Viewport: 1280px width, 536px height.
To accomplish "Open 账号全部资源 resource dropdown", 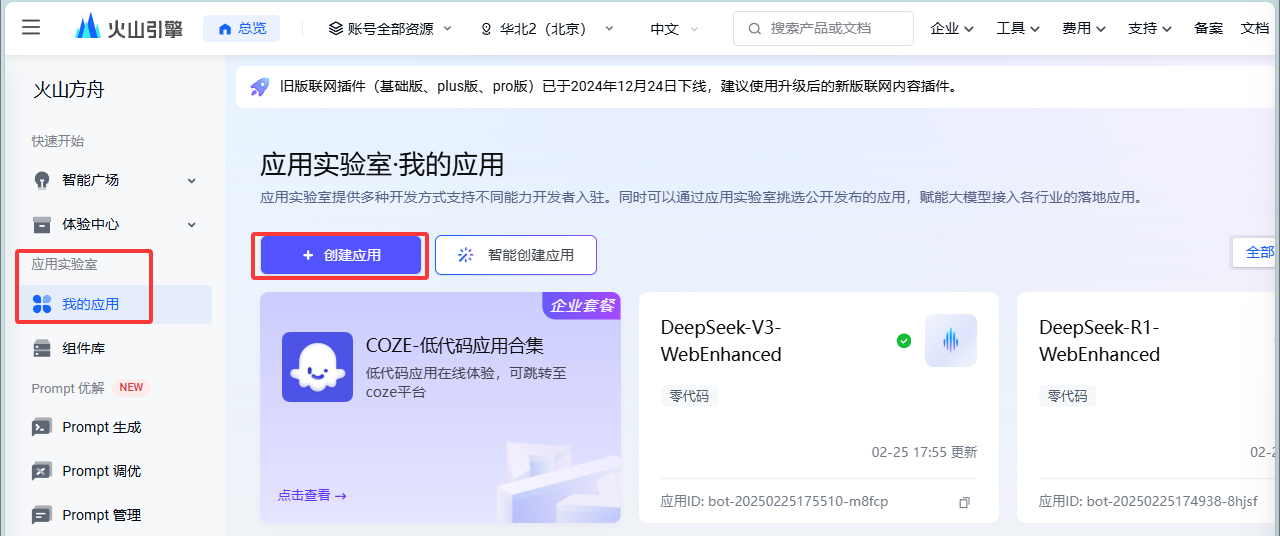I will pyautogui.click(x=391, y=29).
